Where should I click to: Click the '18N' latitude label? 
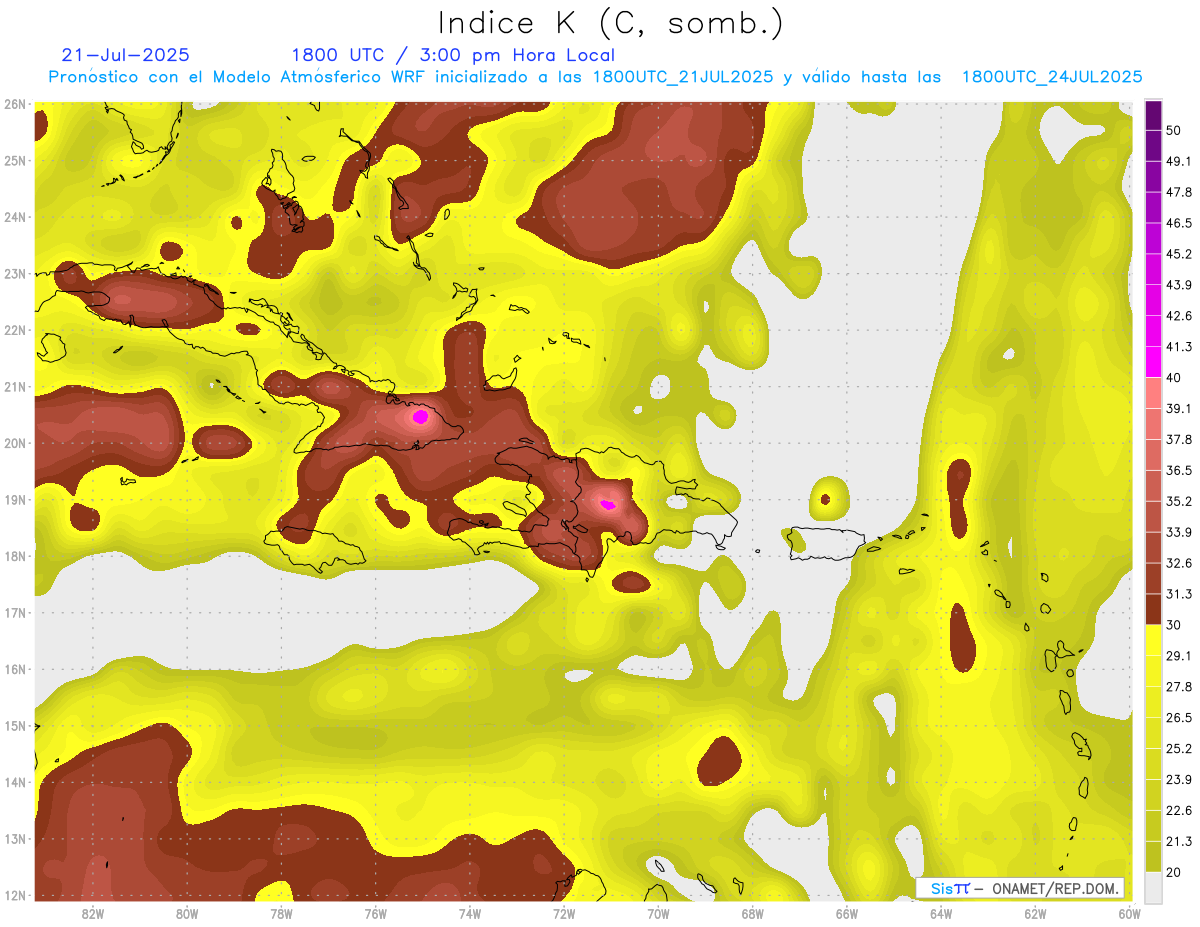point(15,556)
